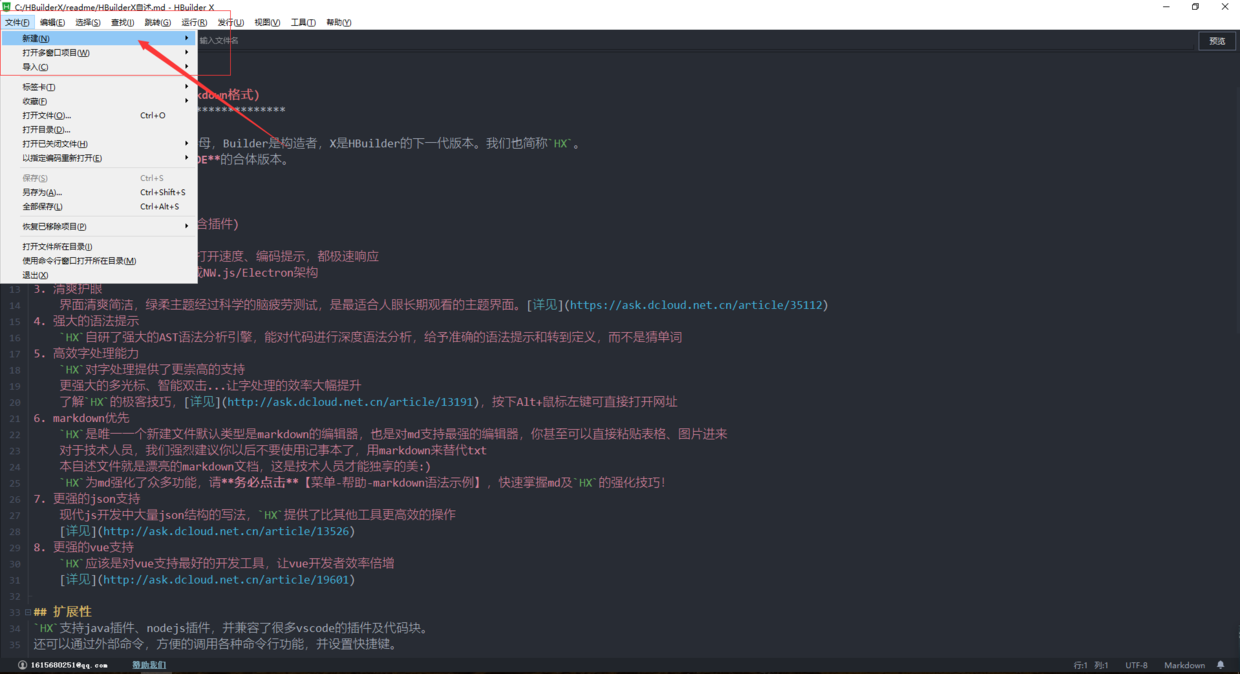Viewport: 1240px width, 674px height.
Task: Expand the 以指定编码重新打开(E) submenu
Action: [99, 158]
